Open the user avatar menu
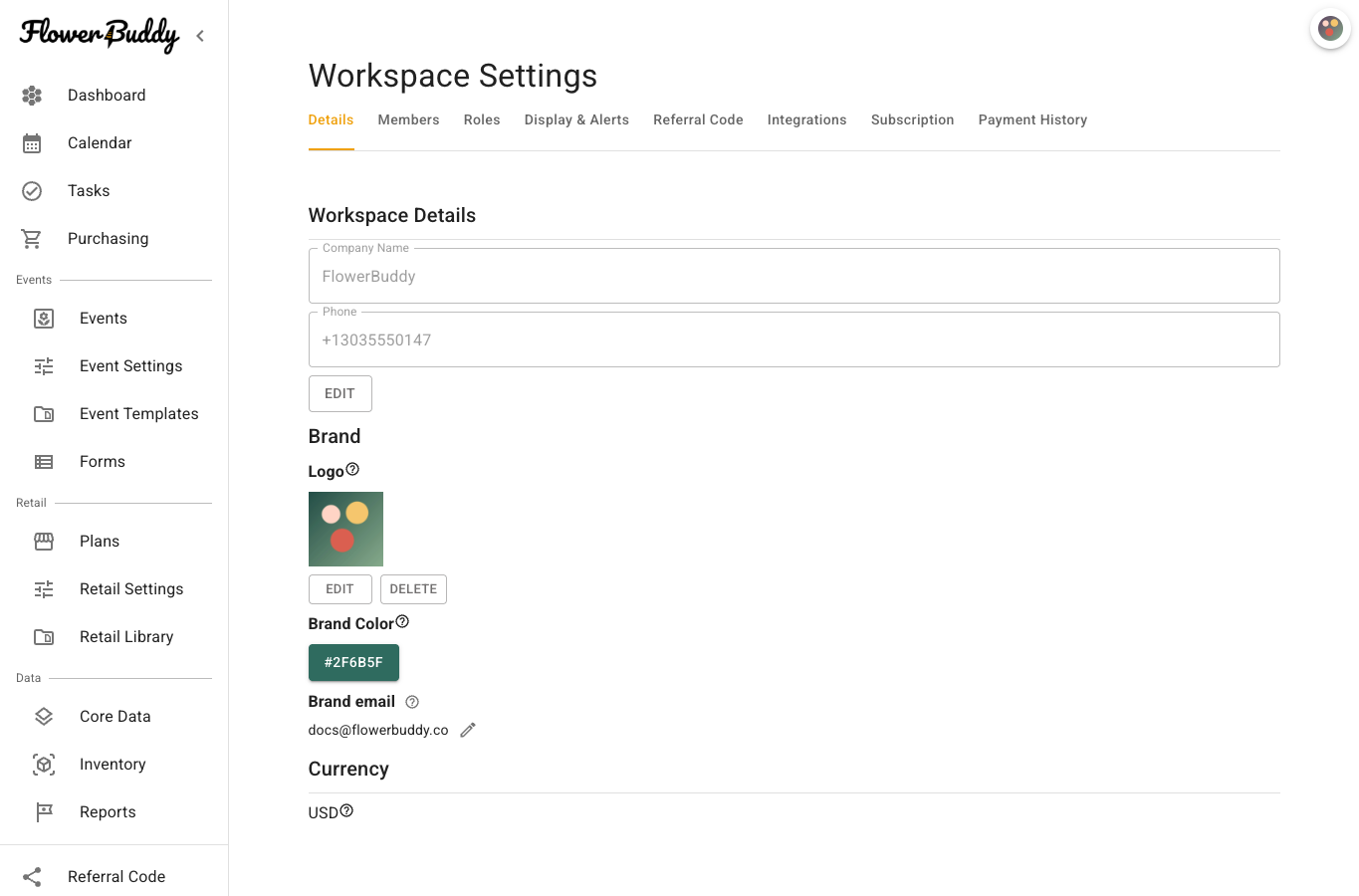The image size is (1359, 896). [x=1330, y=29]
